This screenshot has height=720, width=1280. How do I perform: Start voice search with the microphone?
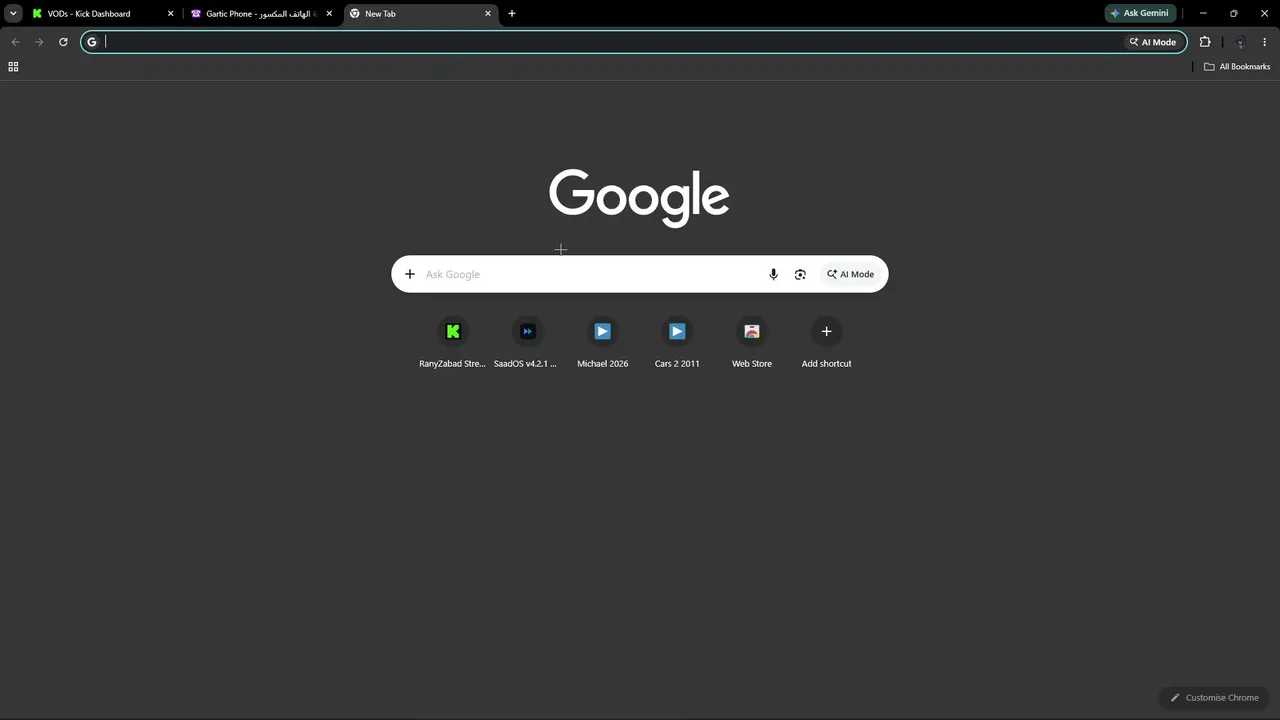773,274
